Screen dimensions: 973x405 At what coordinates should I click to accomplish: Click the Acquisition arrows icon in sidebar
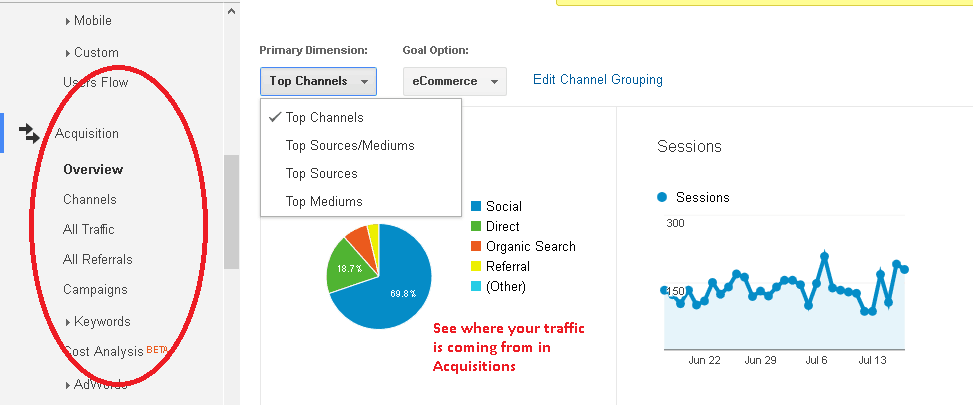point(29,133)
